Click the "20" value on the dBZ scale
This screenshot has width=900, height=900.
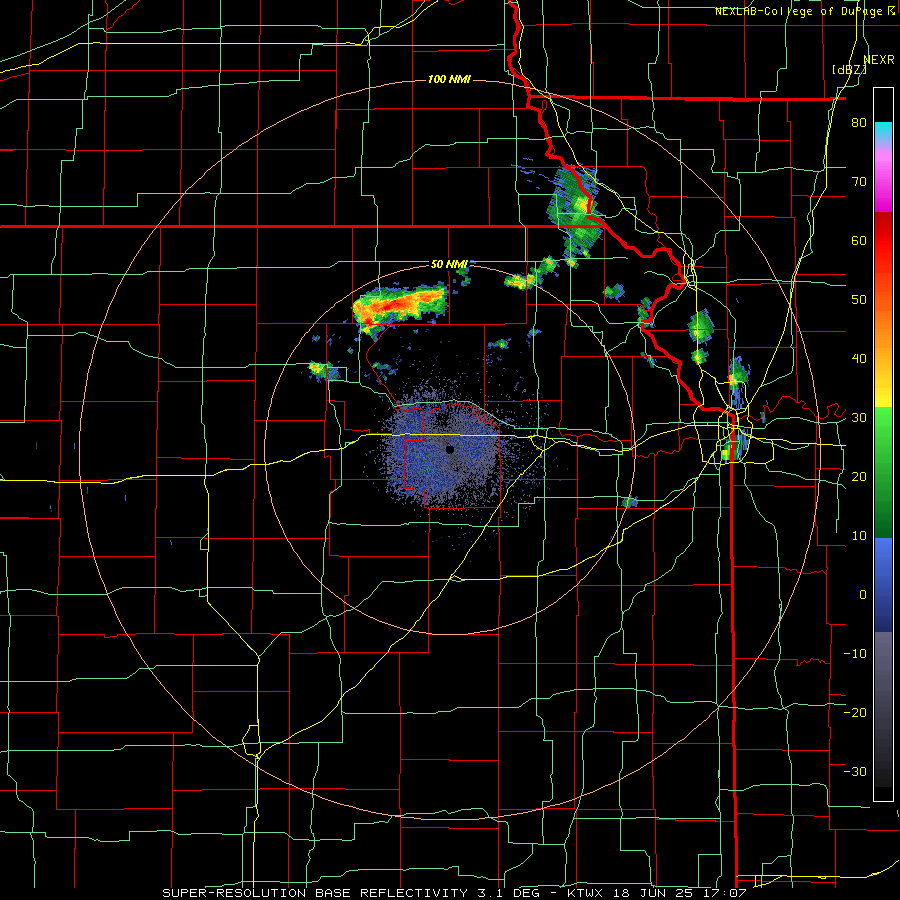click(859, 477)
